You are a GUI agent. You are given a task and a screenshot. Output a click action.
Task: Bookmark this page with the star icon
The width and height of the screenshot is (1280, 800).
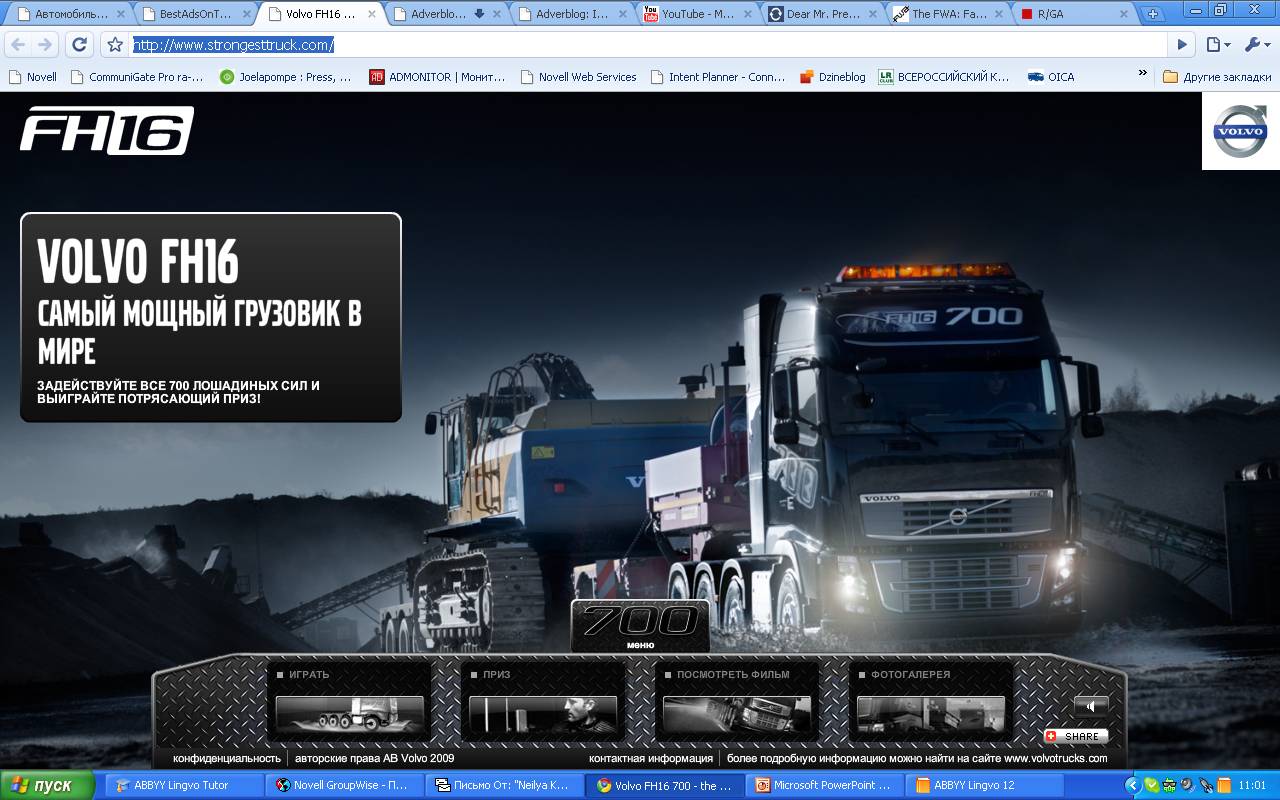click(x=115, y=45)
